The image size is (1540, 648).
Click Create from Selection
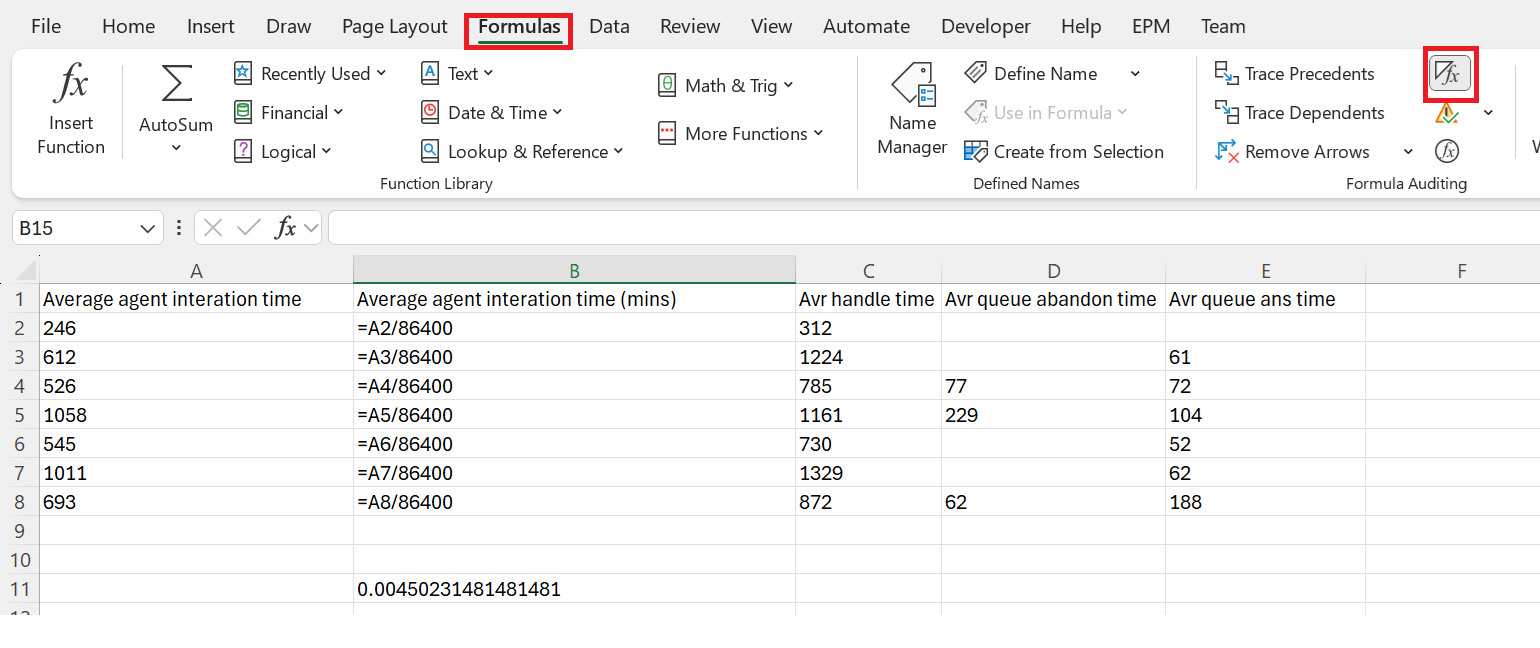pos(1064,152)
